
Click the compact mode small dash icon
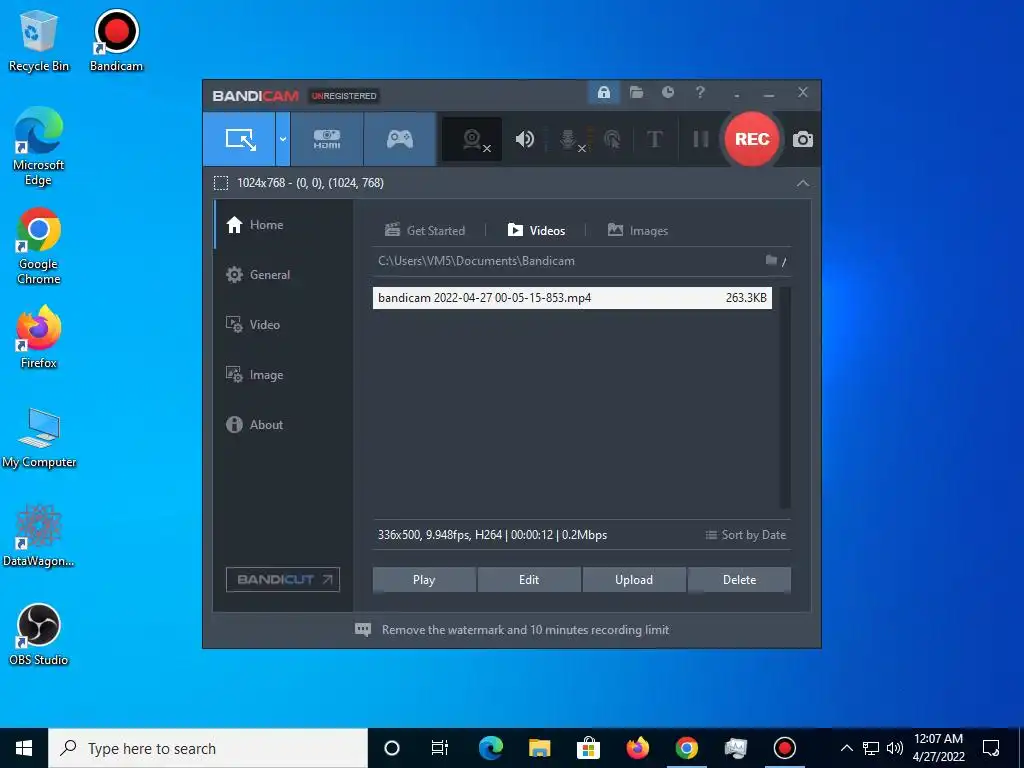click(737, 95)
